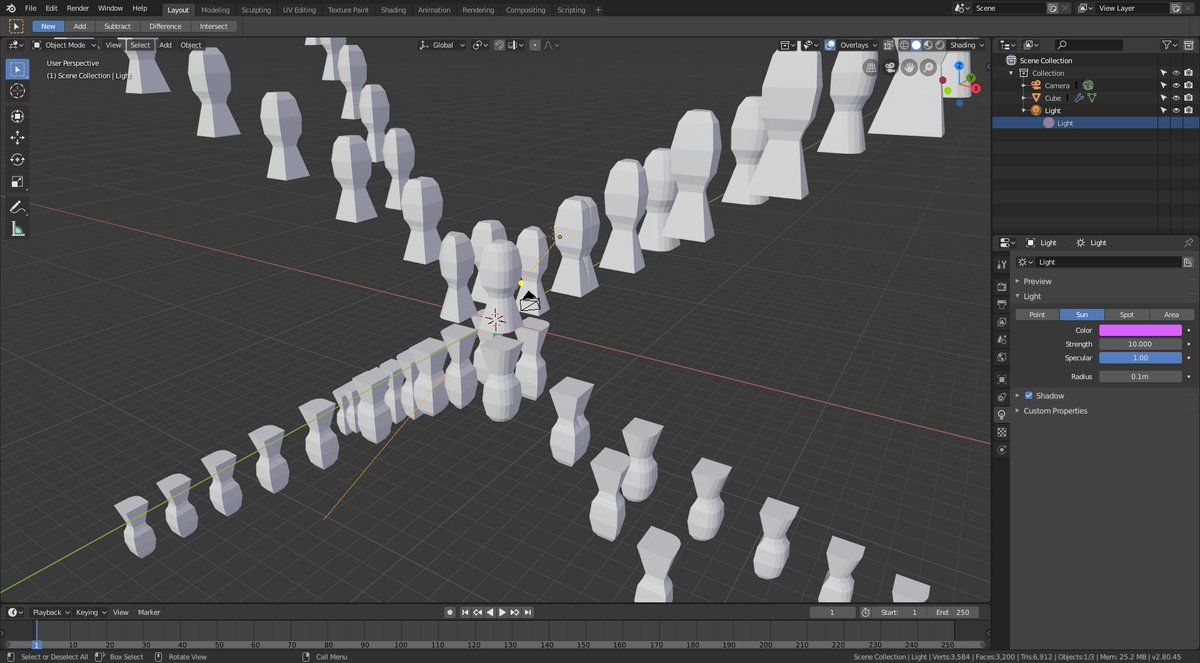Screen dimensions: 1200x663
Task: Open the Render properties tab icon
Action: click(x=1002, y=286)
